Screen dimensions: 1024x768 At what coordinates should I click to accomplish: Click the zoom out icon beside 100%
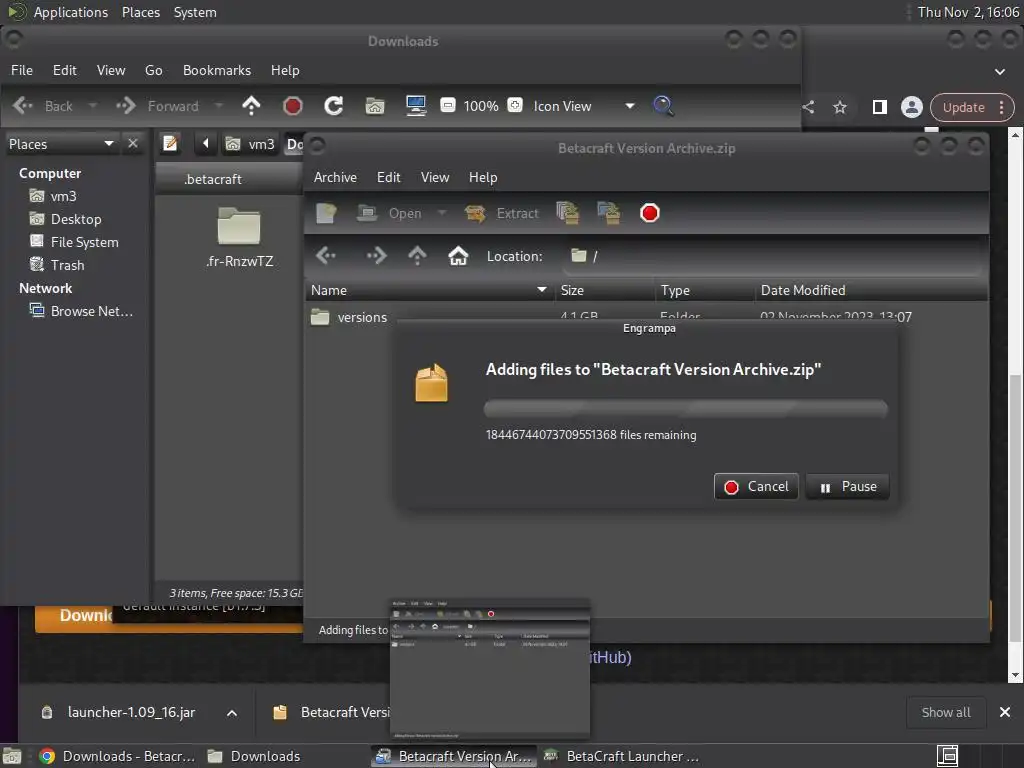[448, 105]
